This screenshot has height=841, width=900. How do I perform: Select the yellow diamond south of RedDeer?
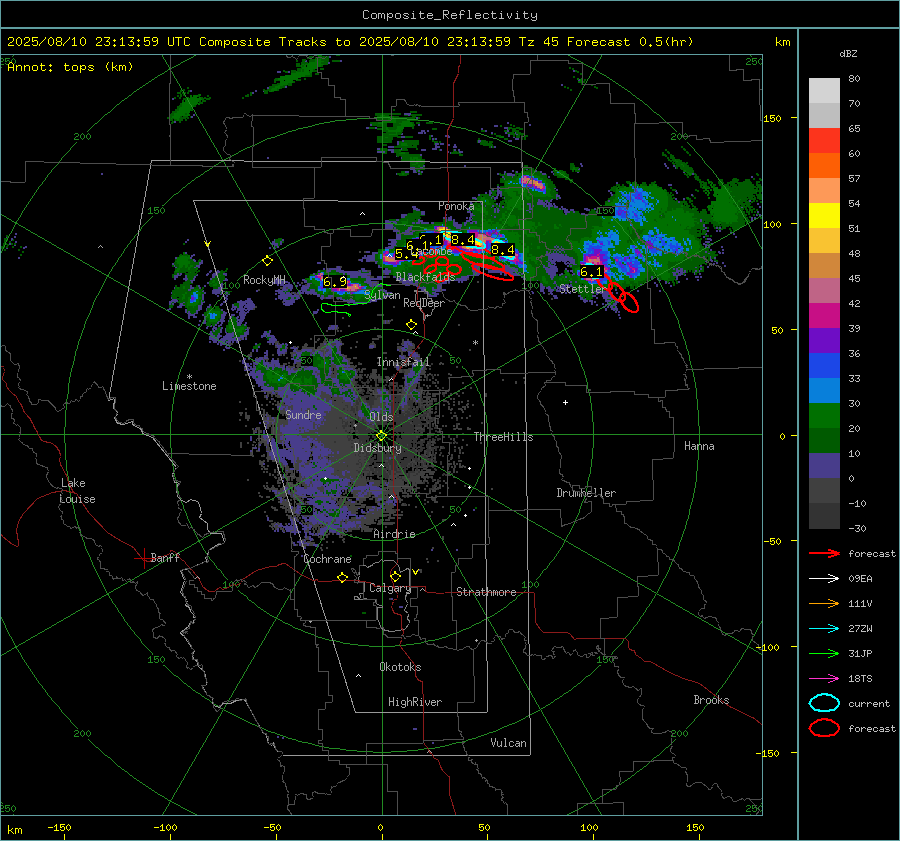tap(411, 325)
